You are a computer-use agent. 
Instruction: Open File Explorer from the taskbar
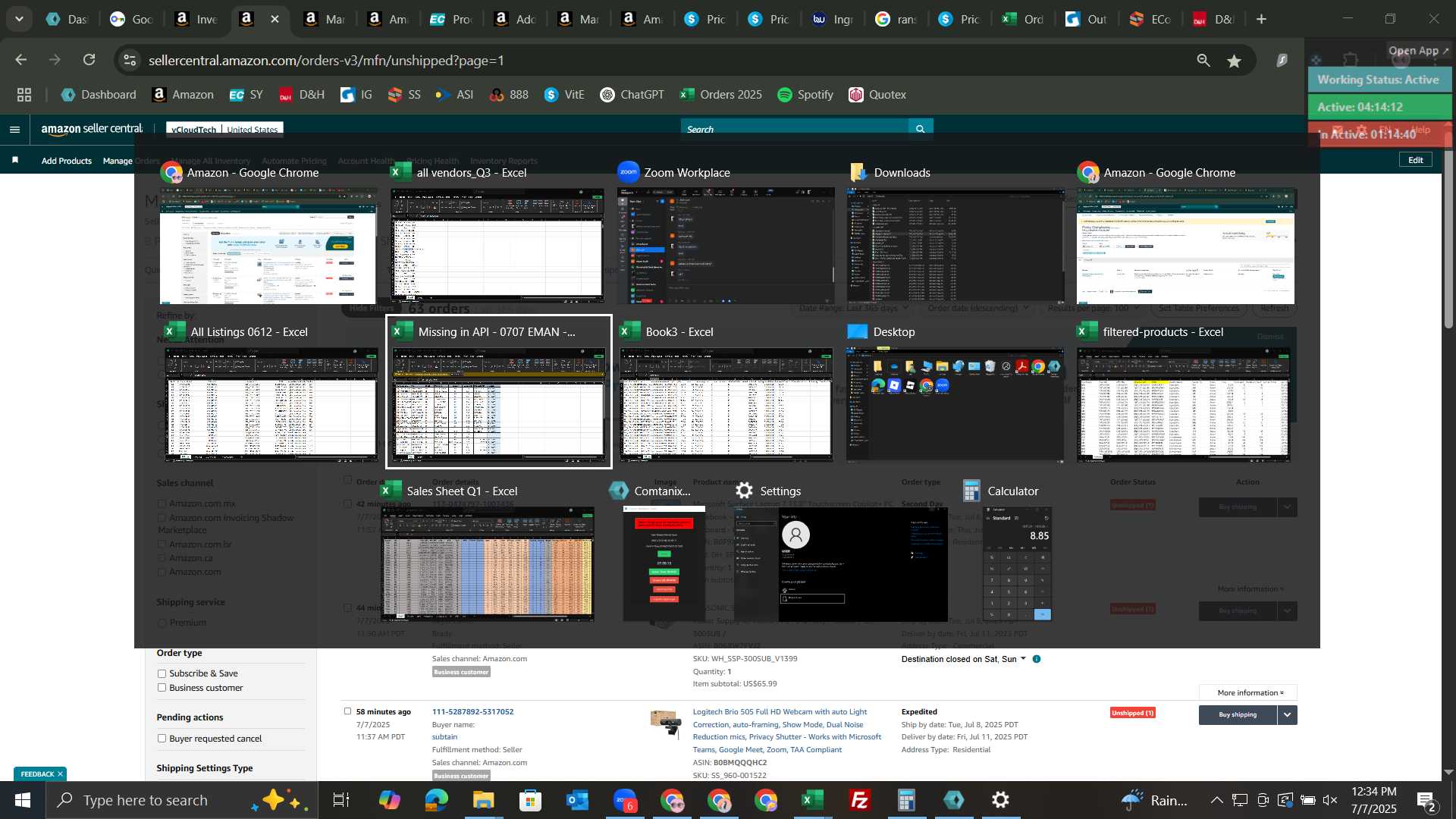(483, 800)
